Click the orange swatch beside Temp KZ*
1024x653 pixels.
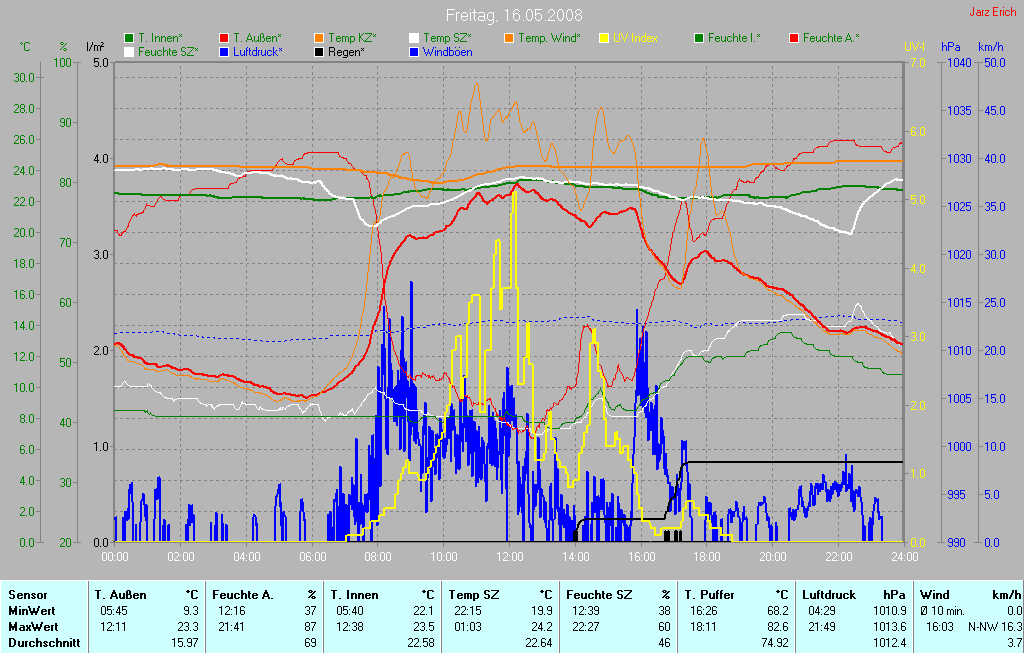319,39
